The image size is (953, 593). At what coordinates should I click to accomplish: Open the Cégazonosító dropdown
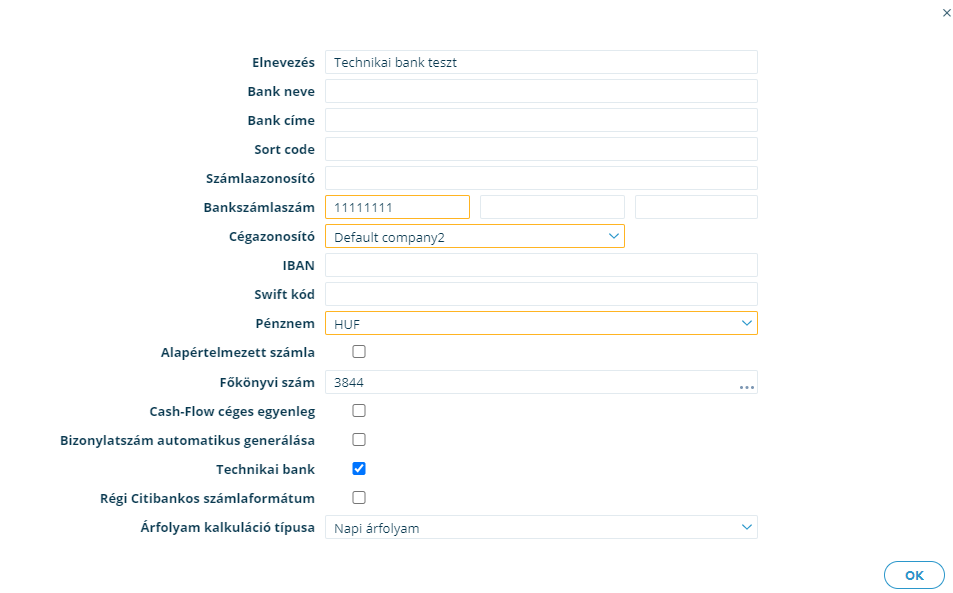coord(475,236)
